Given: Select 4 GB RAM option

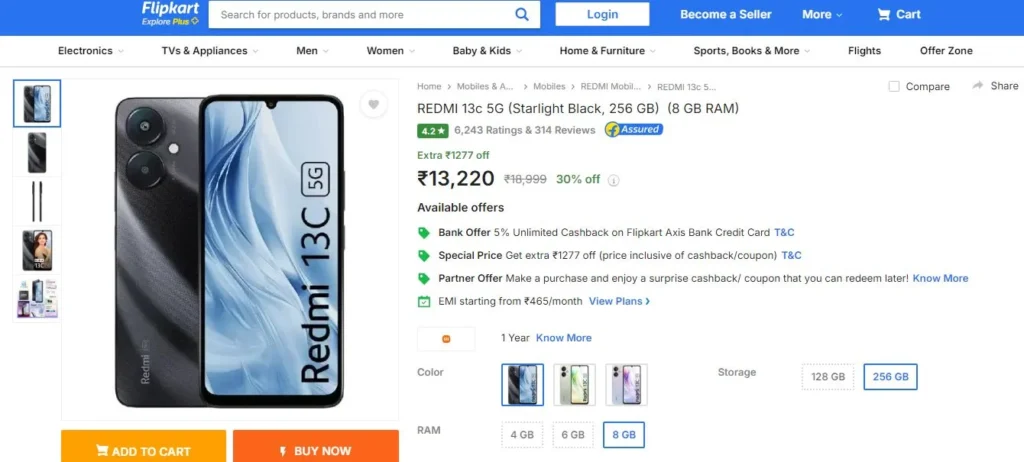Looking at the screenshot, I should click(522, 435).
